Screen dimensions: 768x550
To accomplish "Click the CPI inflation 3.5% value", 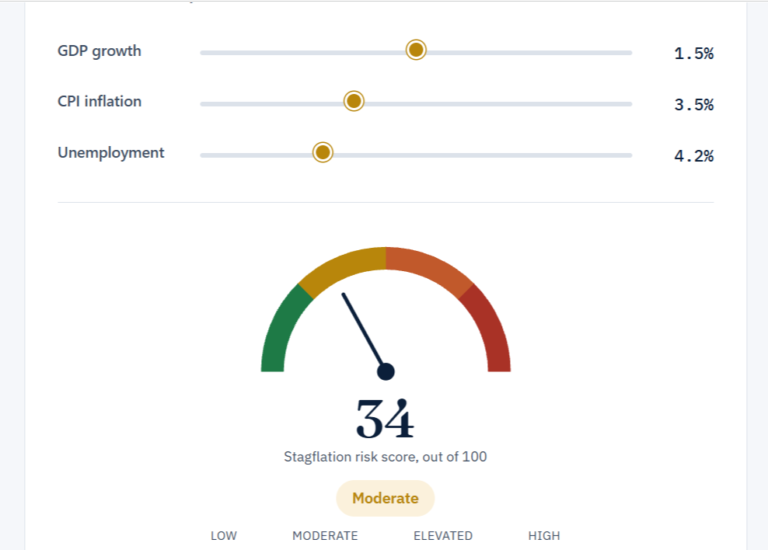I will tap(694, 104).
